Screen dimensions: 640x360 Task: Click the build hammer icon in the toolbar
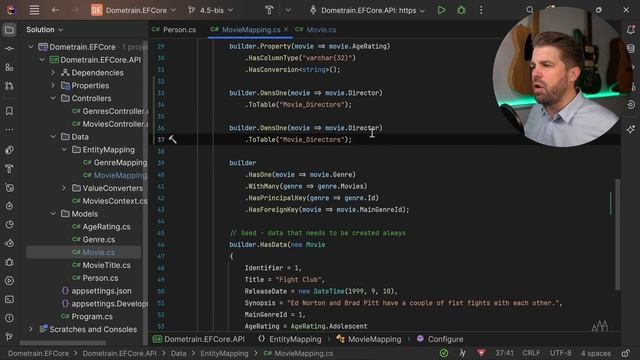point(269,10)
